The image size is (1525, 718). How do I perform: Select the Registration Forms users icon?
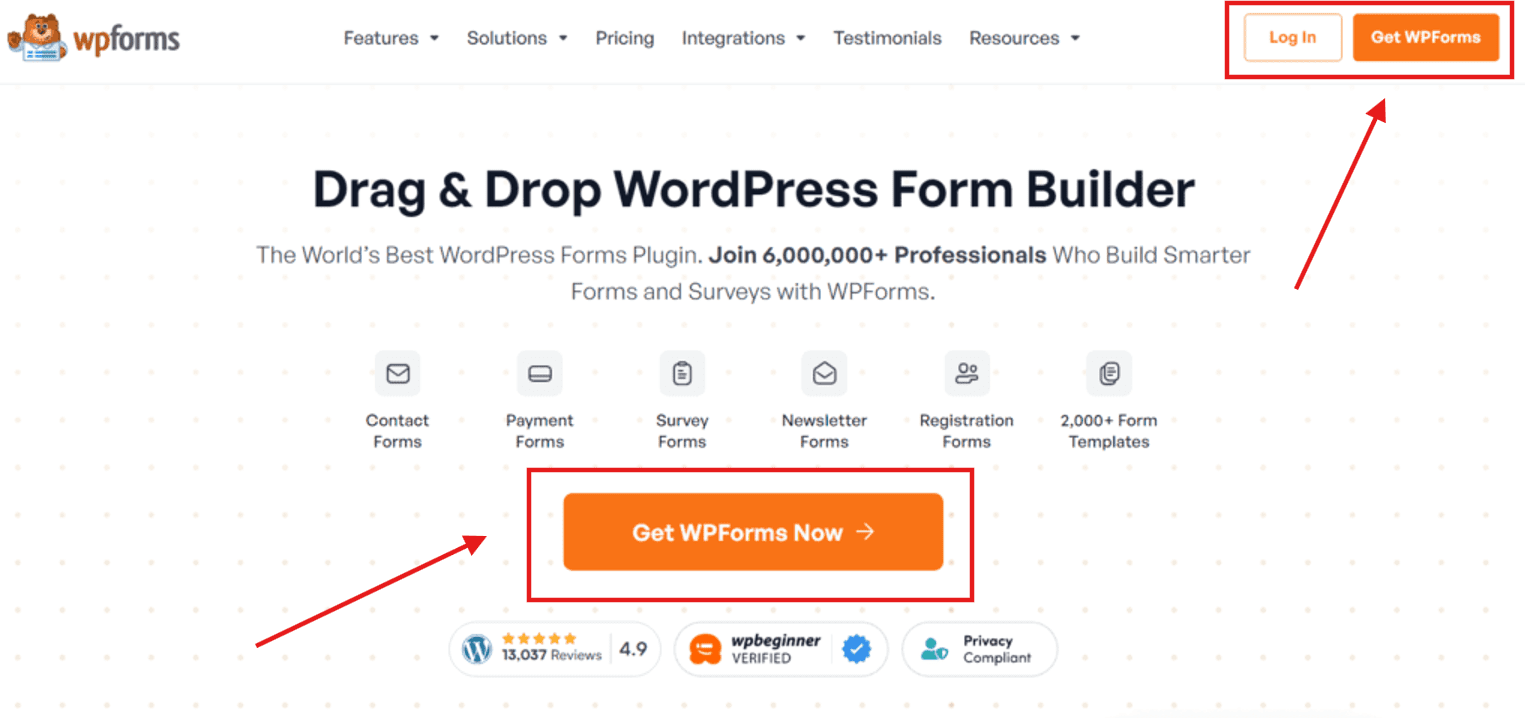[967, 374]
